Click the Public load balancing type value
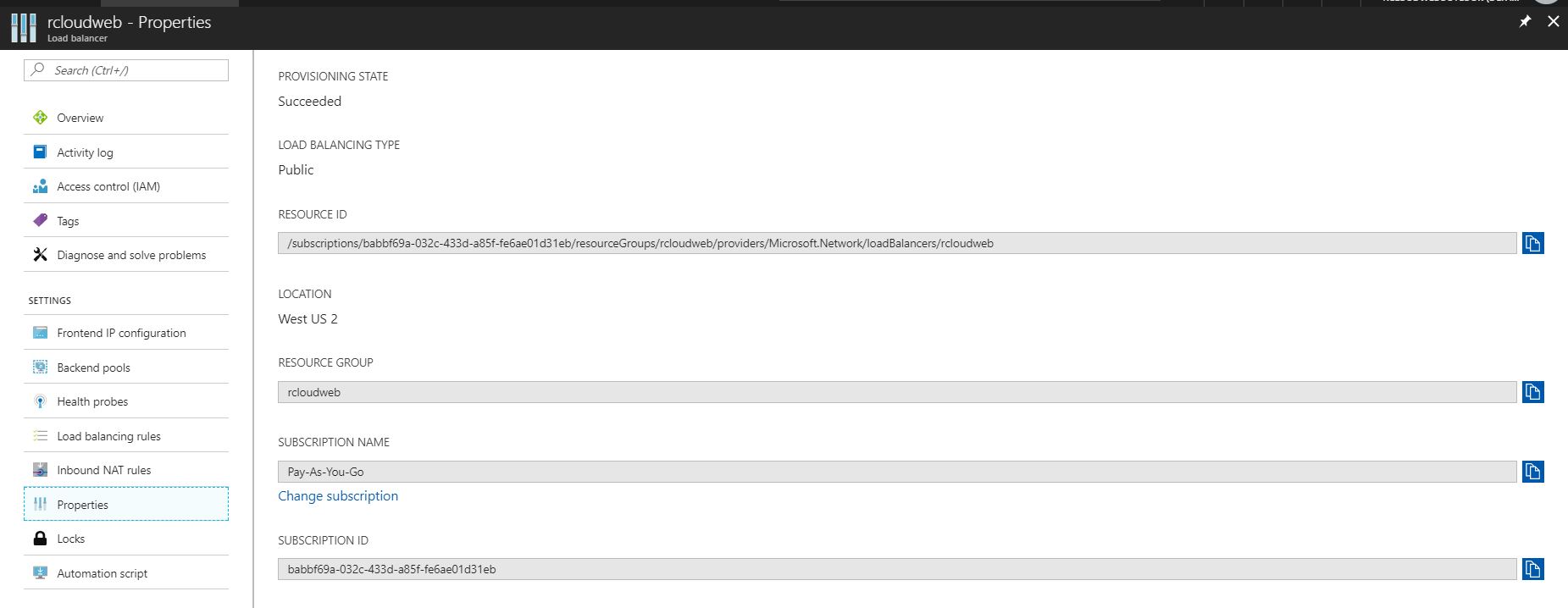 click(x=296, y=169)
